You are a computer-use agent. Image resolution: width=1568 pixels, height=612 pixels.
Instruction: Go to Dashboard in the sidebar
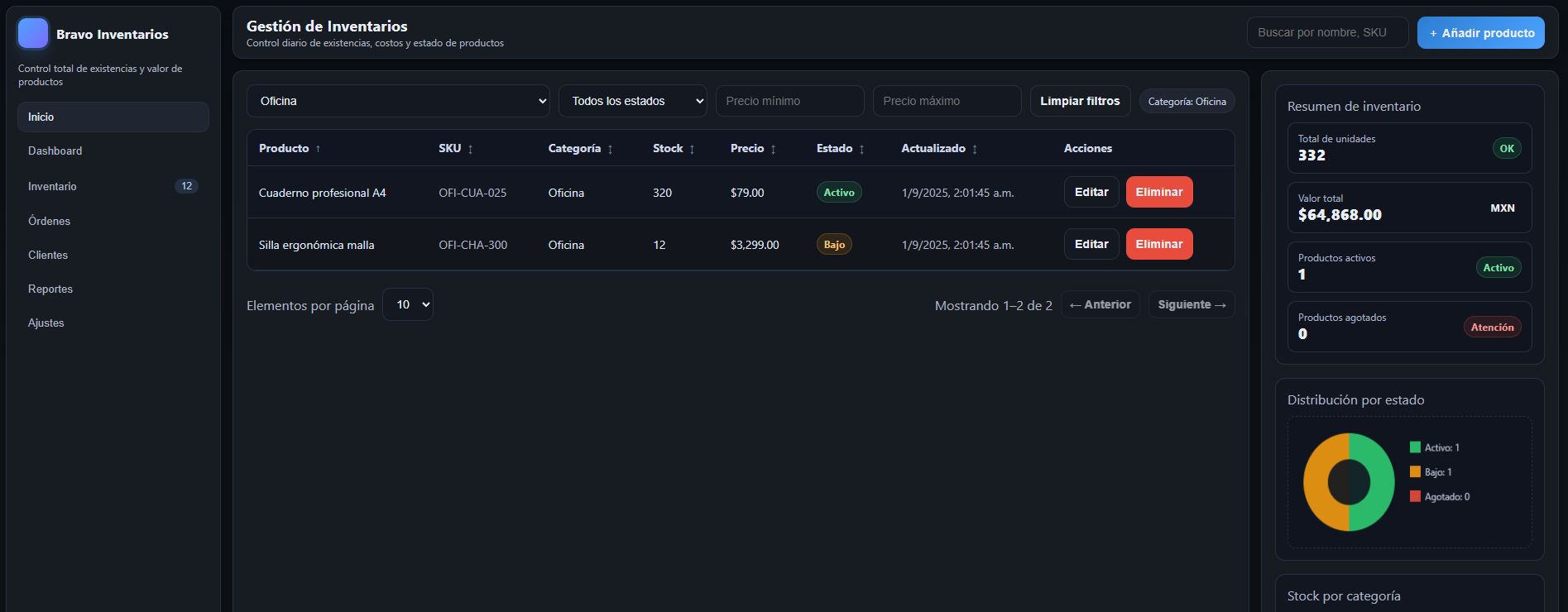[x=55, y=151]
